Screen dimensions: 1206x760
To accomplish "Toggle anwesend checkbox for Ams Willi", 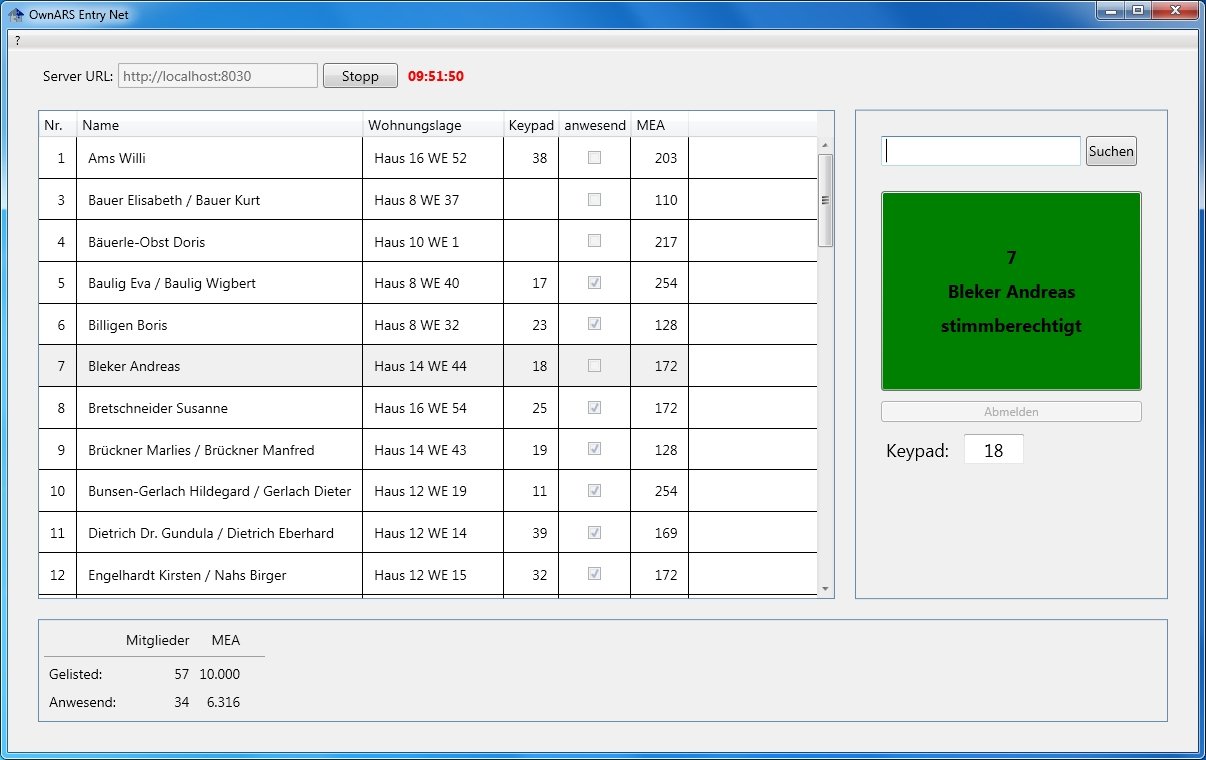I will click(x=595, y=158).
